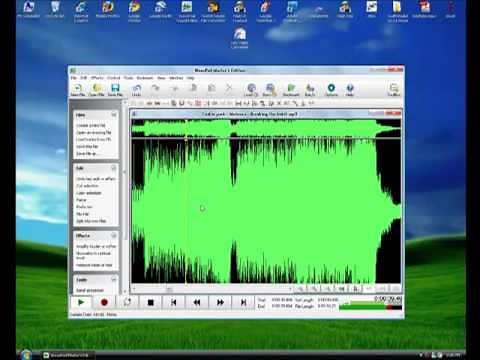Click the sidebar vertical scrollbar
The image size is (480, 360).
[124, 198]
